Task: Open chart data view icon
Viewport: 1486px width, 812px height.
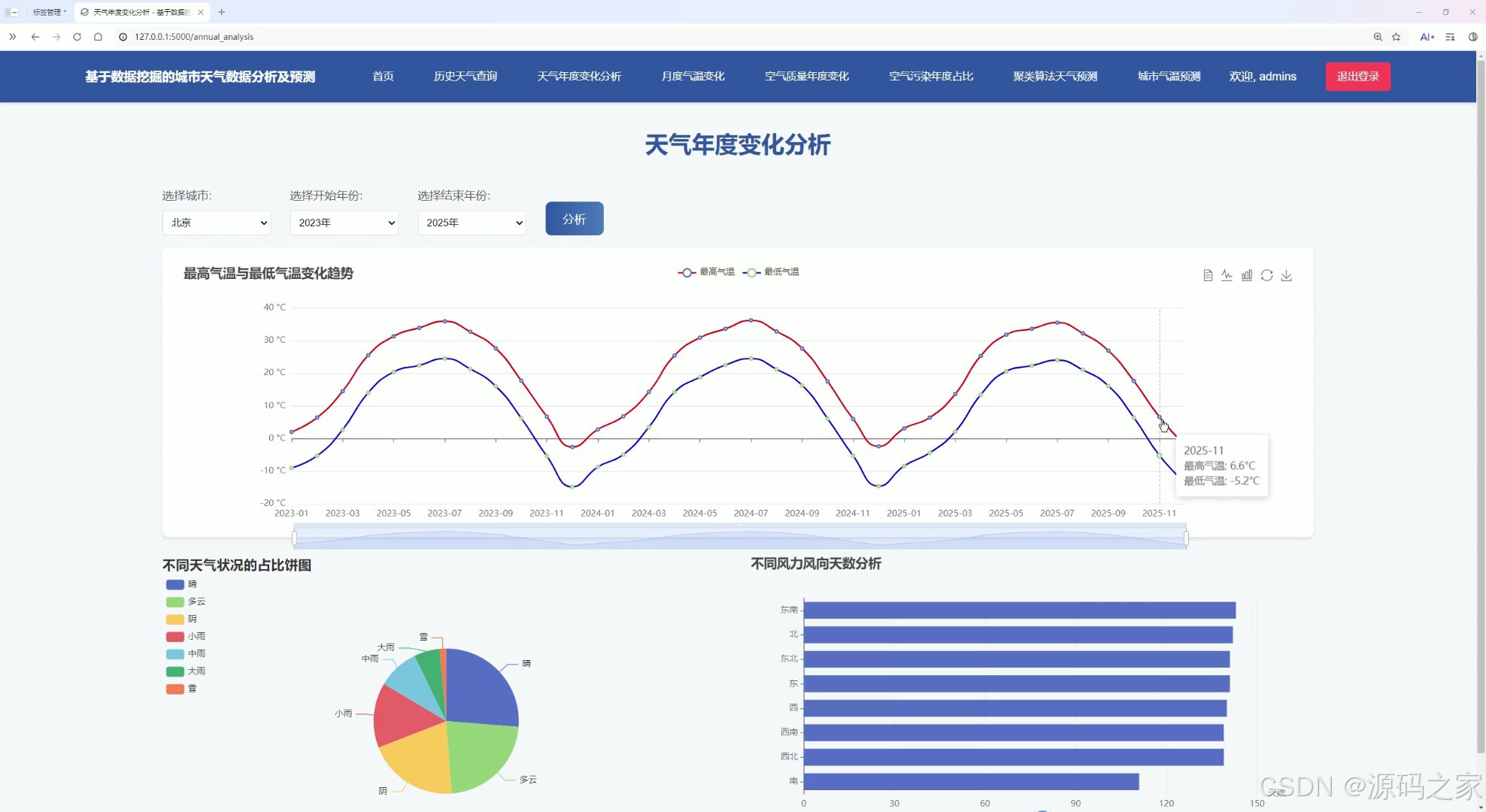Action: point(1207,275)
